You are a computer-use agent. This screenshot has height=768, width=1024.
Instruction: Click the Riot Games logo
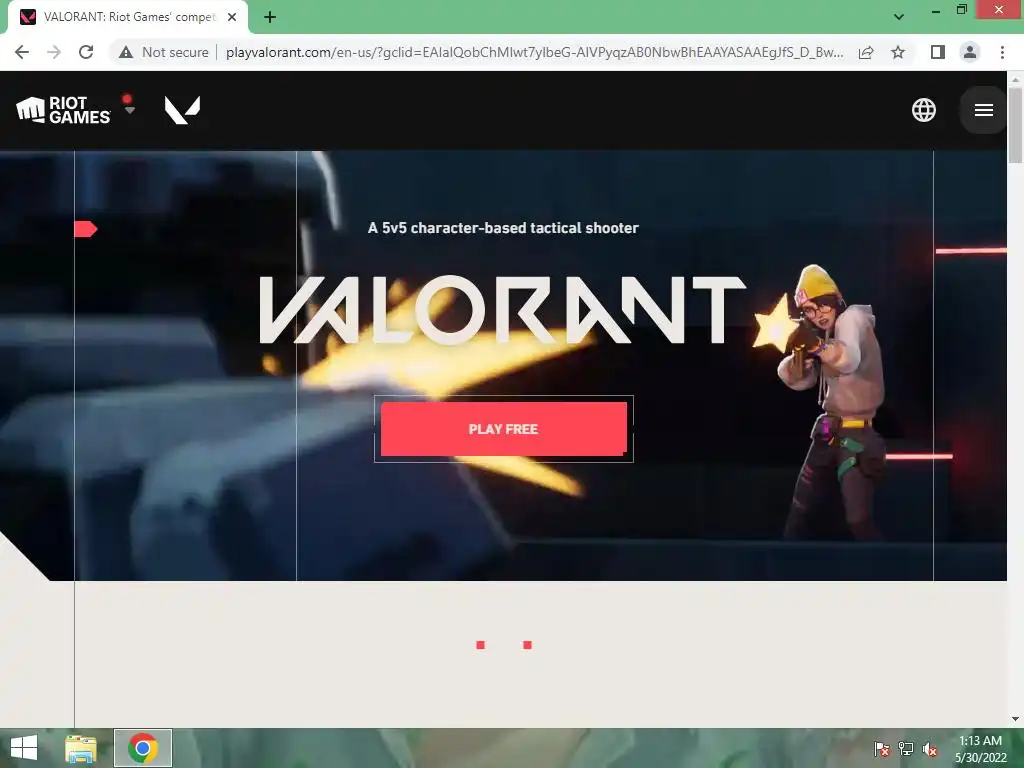pos(63,110)
